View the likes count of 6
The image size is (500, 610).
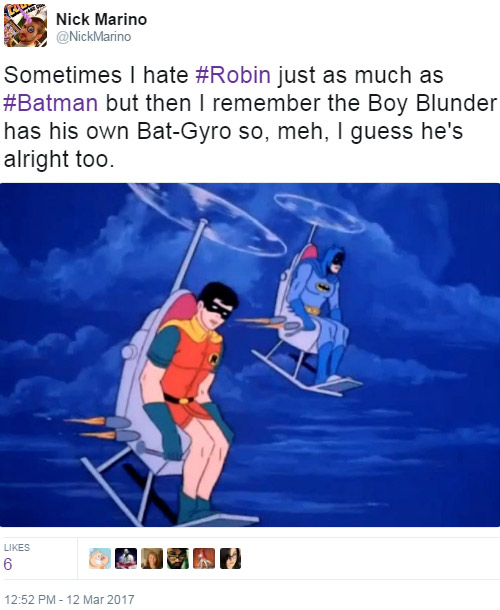[8, 564]
